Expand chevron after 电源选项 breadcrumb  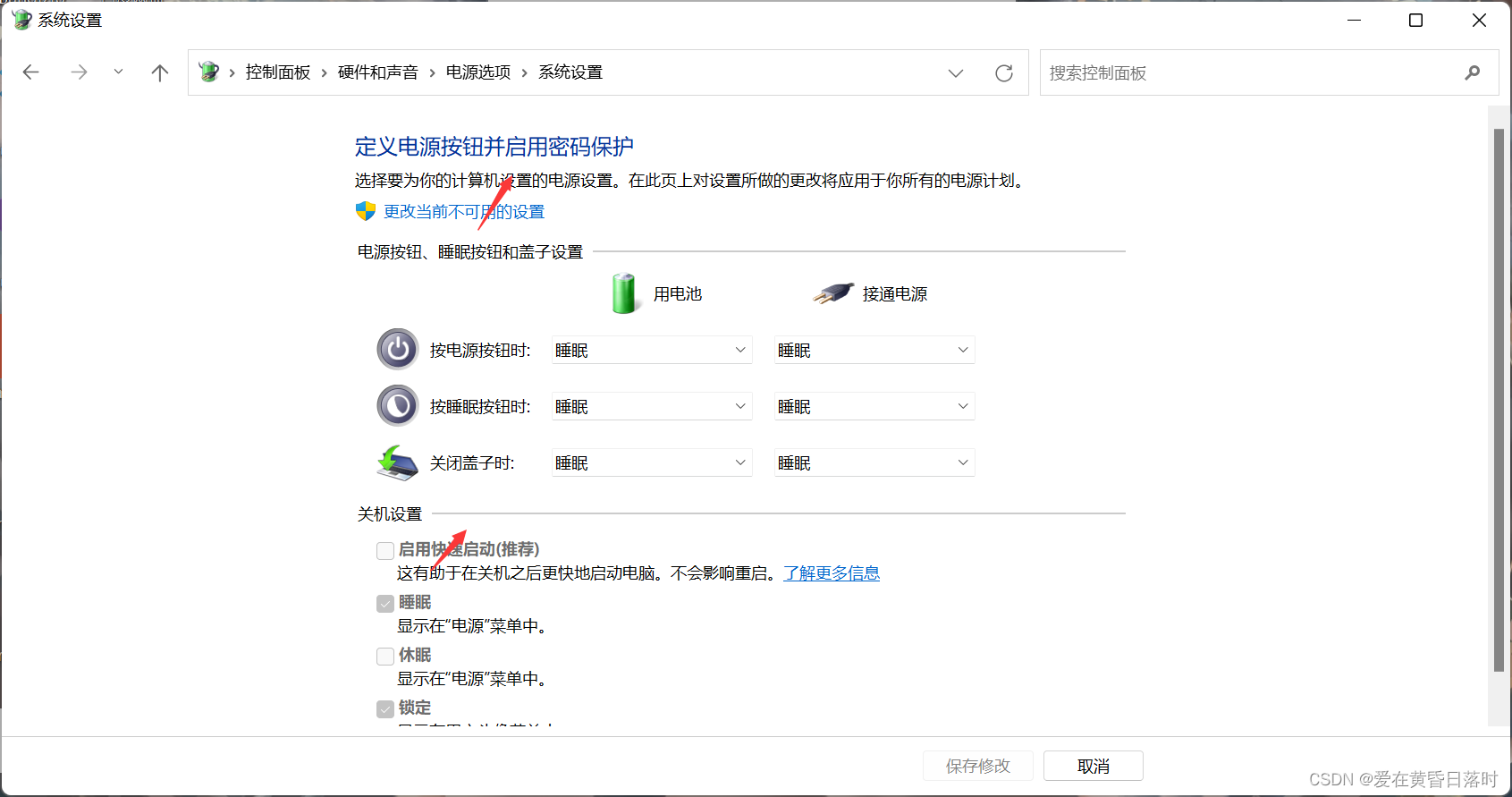(524, 73)
